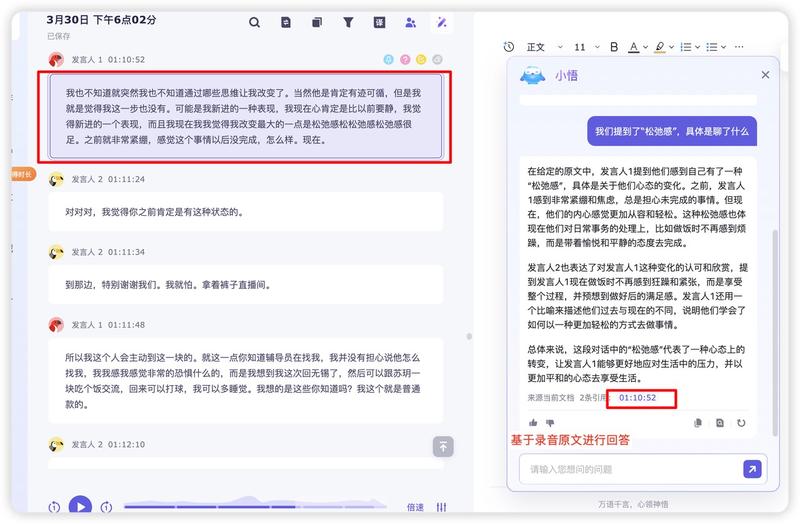Click the copy-stack icon in transcript toolbar
800x524 pixels.
click(317, 22)
